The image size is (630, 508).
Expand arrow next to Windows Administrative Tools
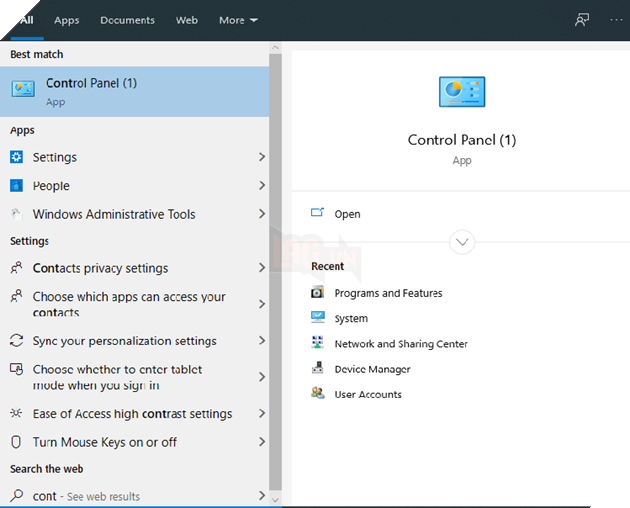tap(262, 214)
